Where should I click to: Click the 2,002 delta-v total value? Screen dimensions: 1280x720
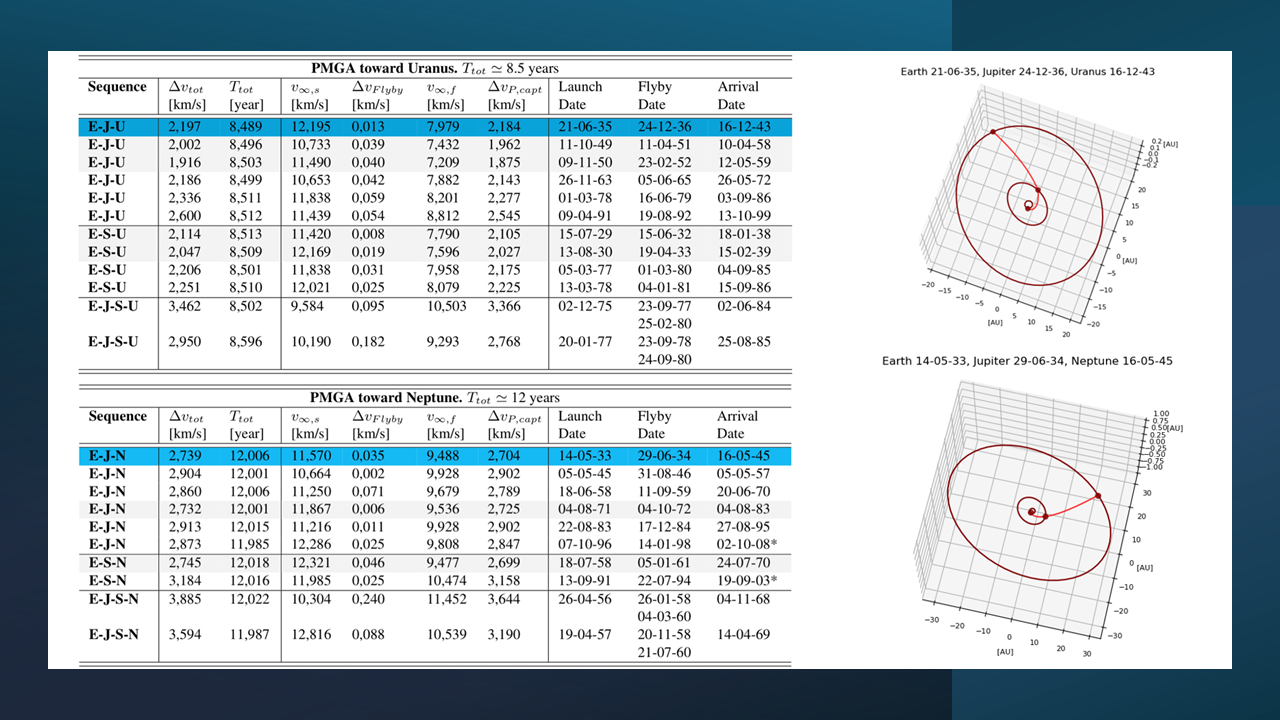coord(186,144)
